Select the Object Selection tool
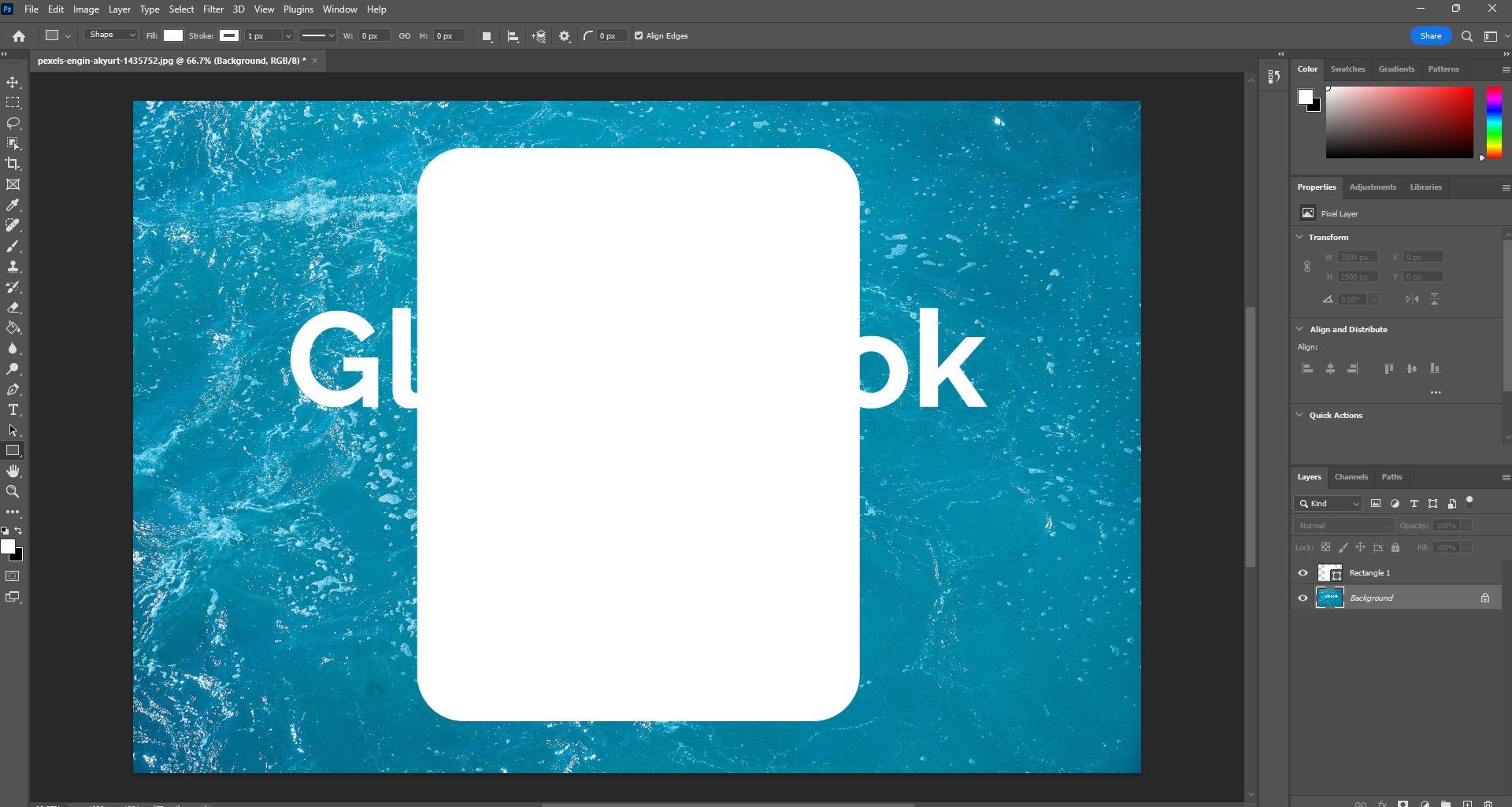1512x807 pixels. [13, 144]
